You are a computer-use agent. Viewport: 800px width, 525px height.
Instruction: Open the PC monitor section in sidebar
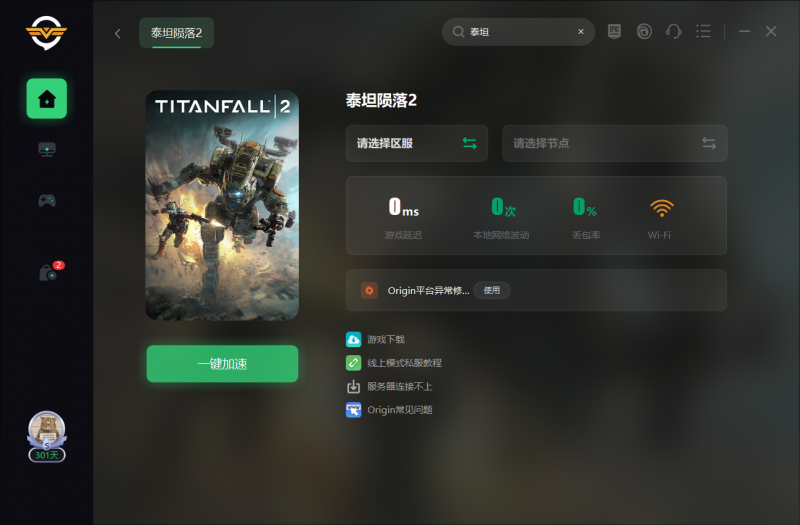coord(47,149)
